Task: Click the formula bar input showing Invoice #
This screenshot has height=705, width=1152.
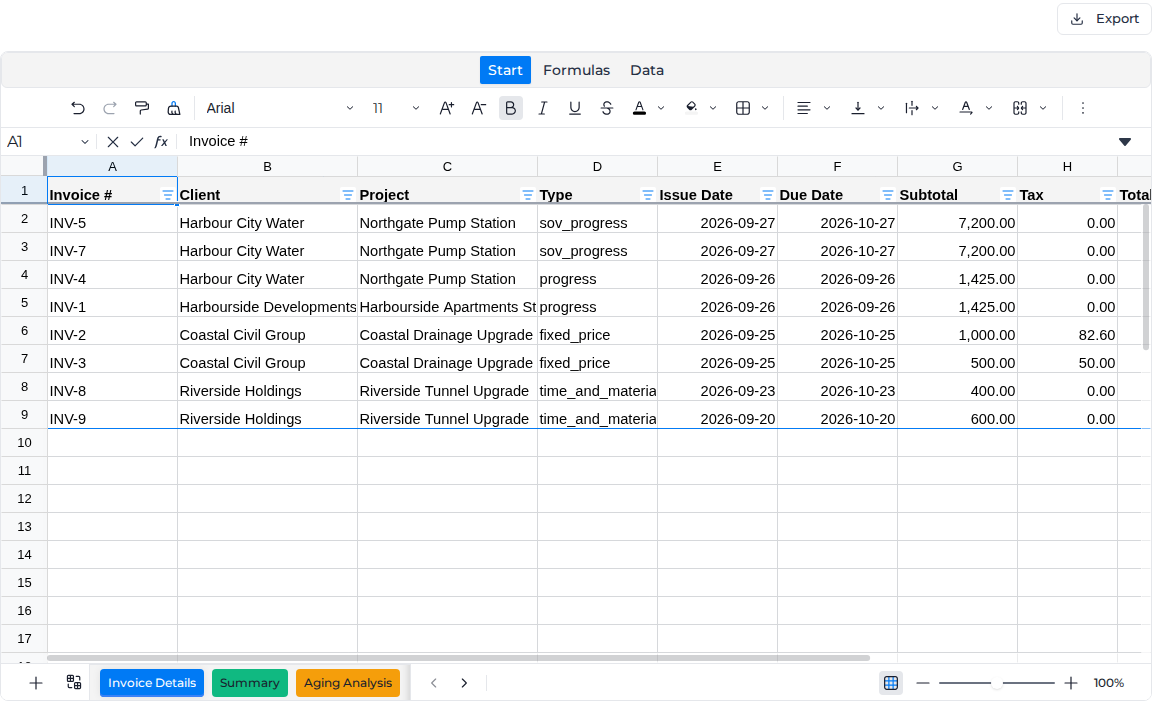Action: pos(647,142)
